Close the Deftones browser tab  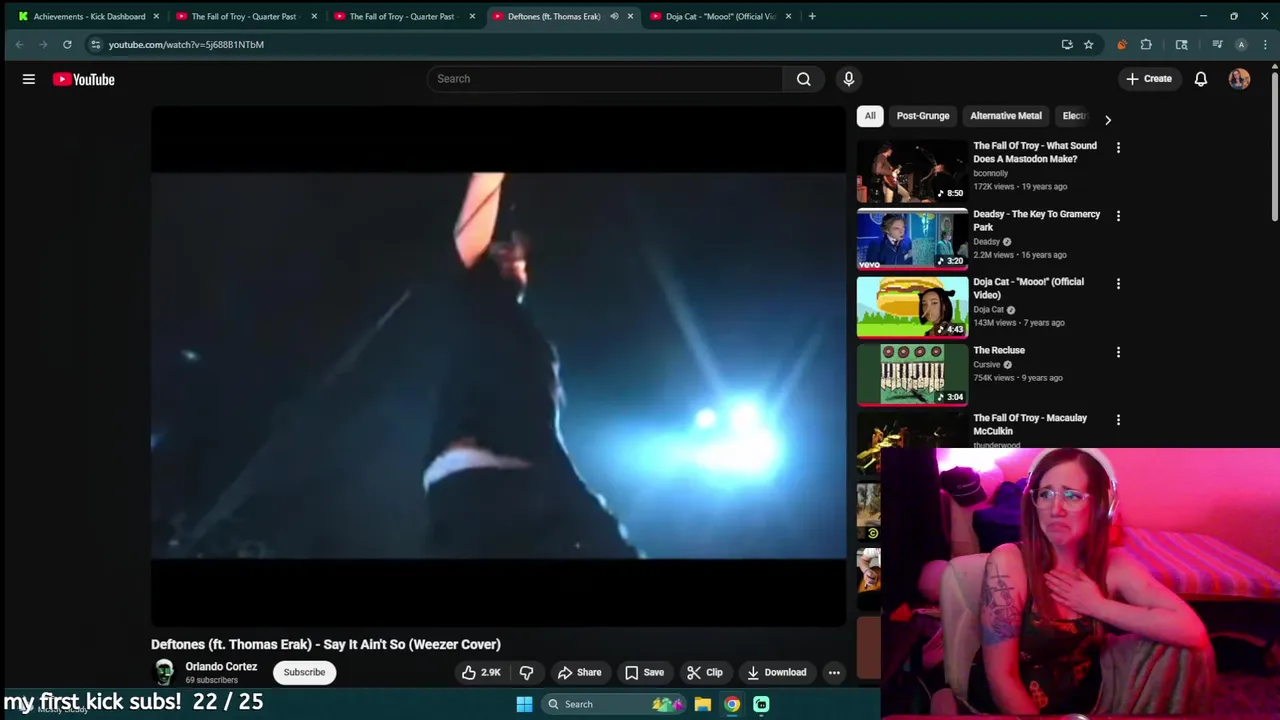[x=630, y=16]
